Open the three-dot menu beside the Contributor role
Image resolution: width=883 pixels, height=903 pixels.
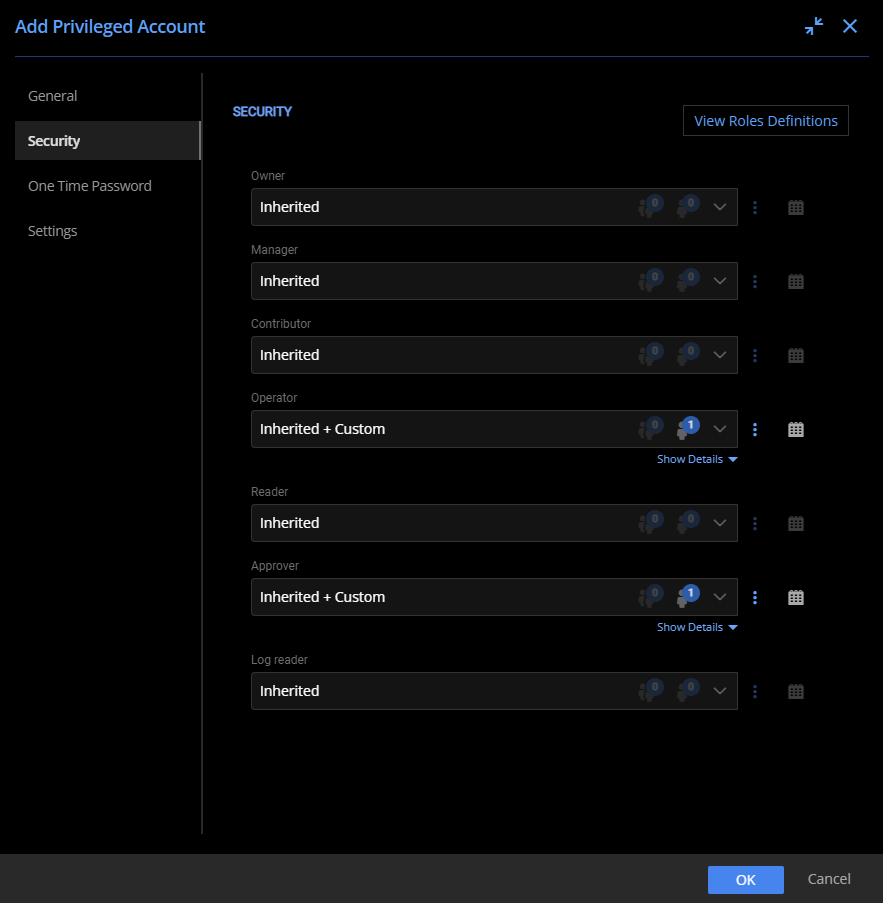point(755,355)
